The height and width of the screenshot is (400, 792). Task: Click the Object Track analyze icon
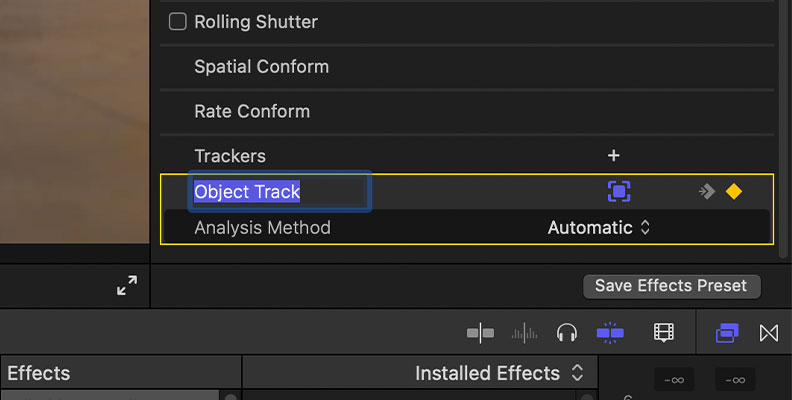pyautogui.click(x=619, y=191)
